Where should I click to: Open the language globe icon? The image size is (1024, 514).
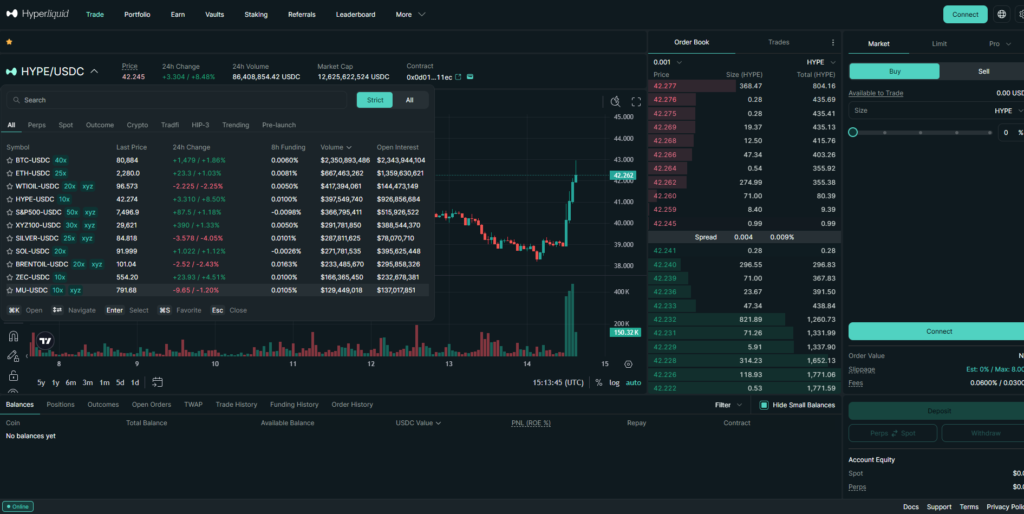point(1001,14)
